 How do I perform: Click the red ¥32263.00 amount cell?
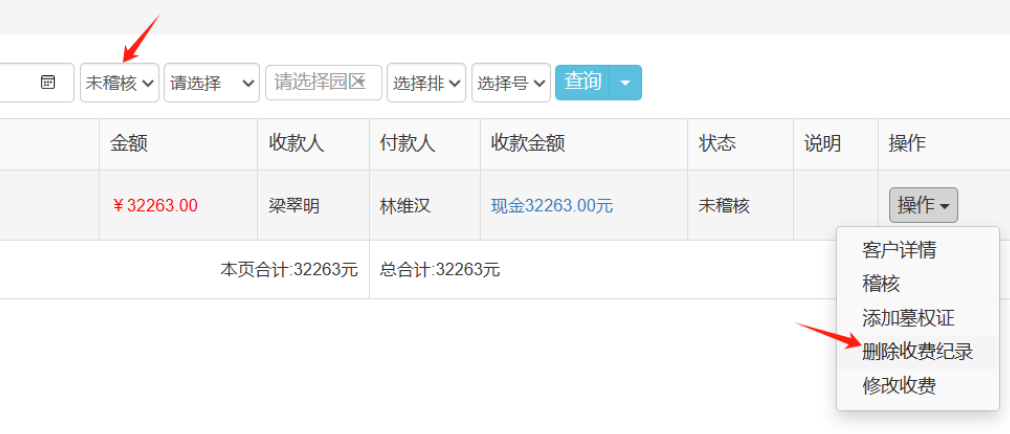[155, 206]
